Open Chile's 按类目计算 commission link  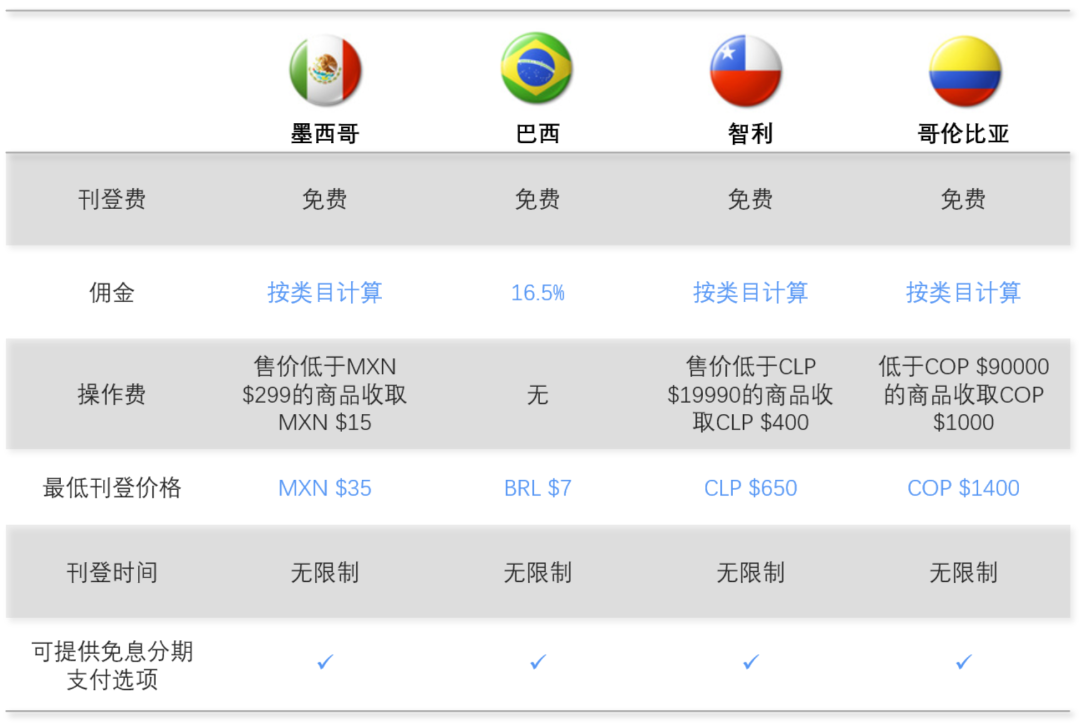[x=751, y=293]
